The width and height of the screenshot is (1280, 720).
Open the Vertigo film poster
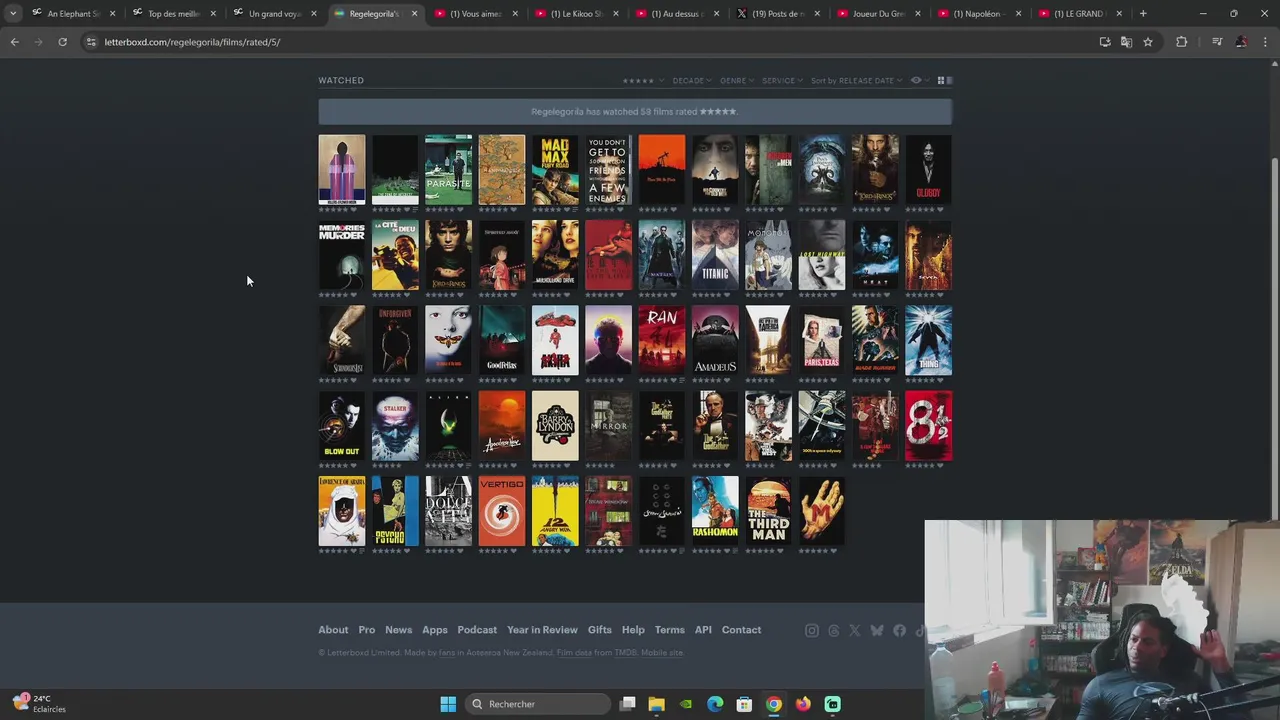pos(502,511)
